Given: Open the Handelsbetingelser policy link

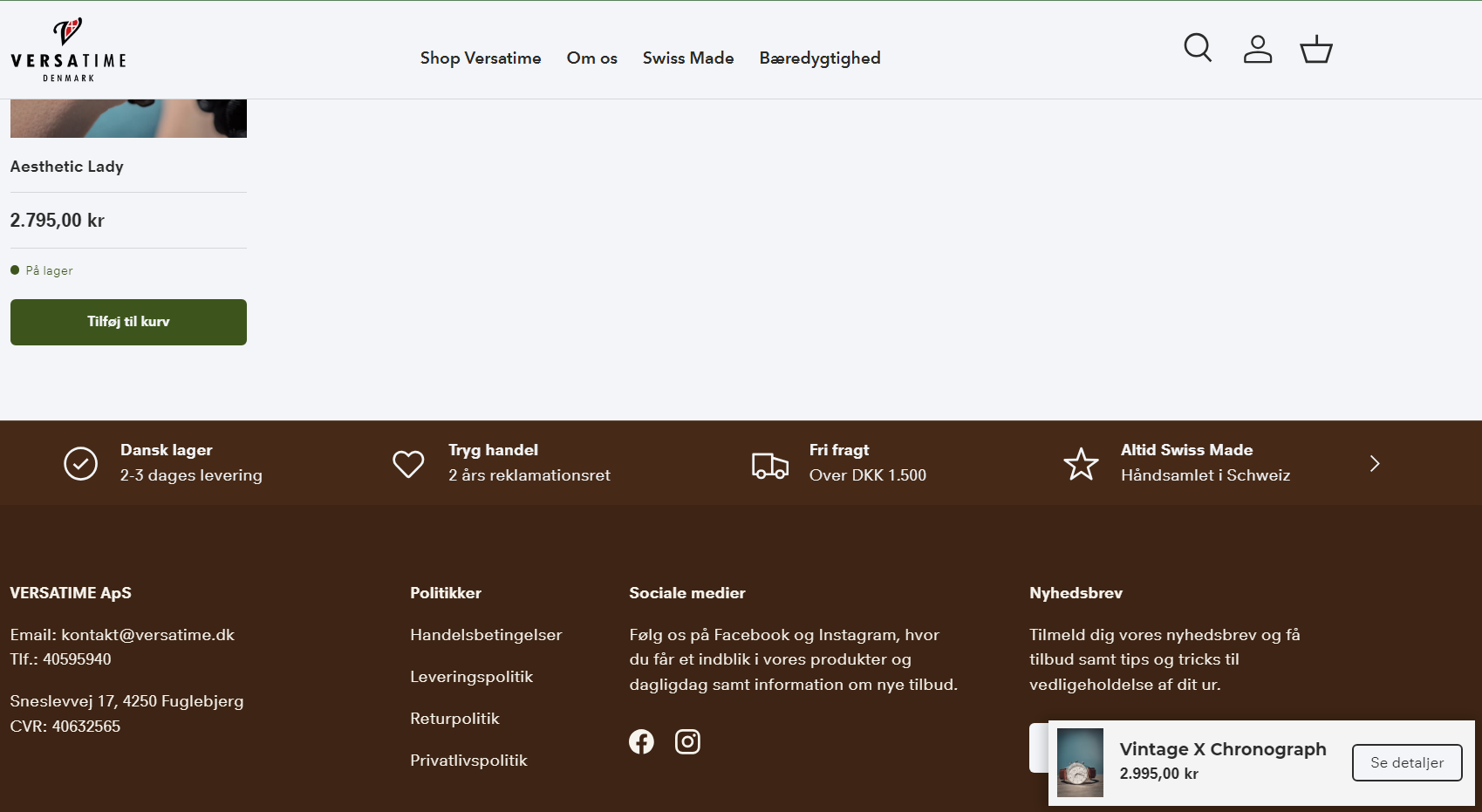Looking at the screenshot, I should point(486,635).
